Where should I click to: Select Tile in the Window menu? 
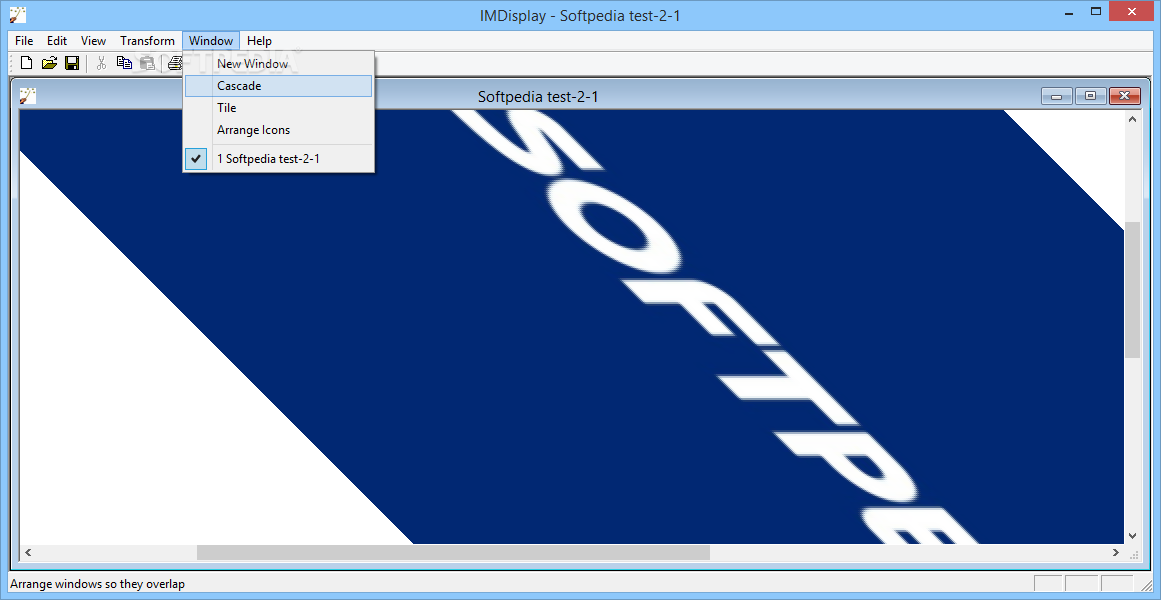278,108
